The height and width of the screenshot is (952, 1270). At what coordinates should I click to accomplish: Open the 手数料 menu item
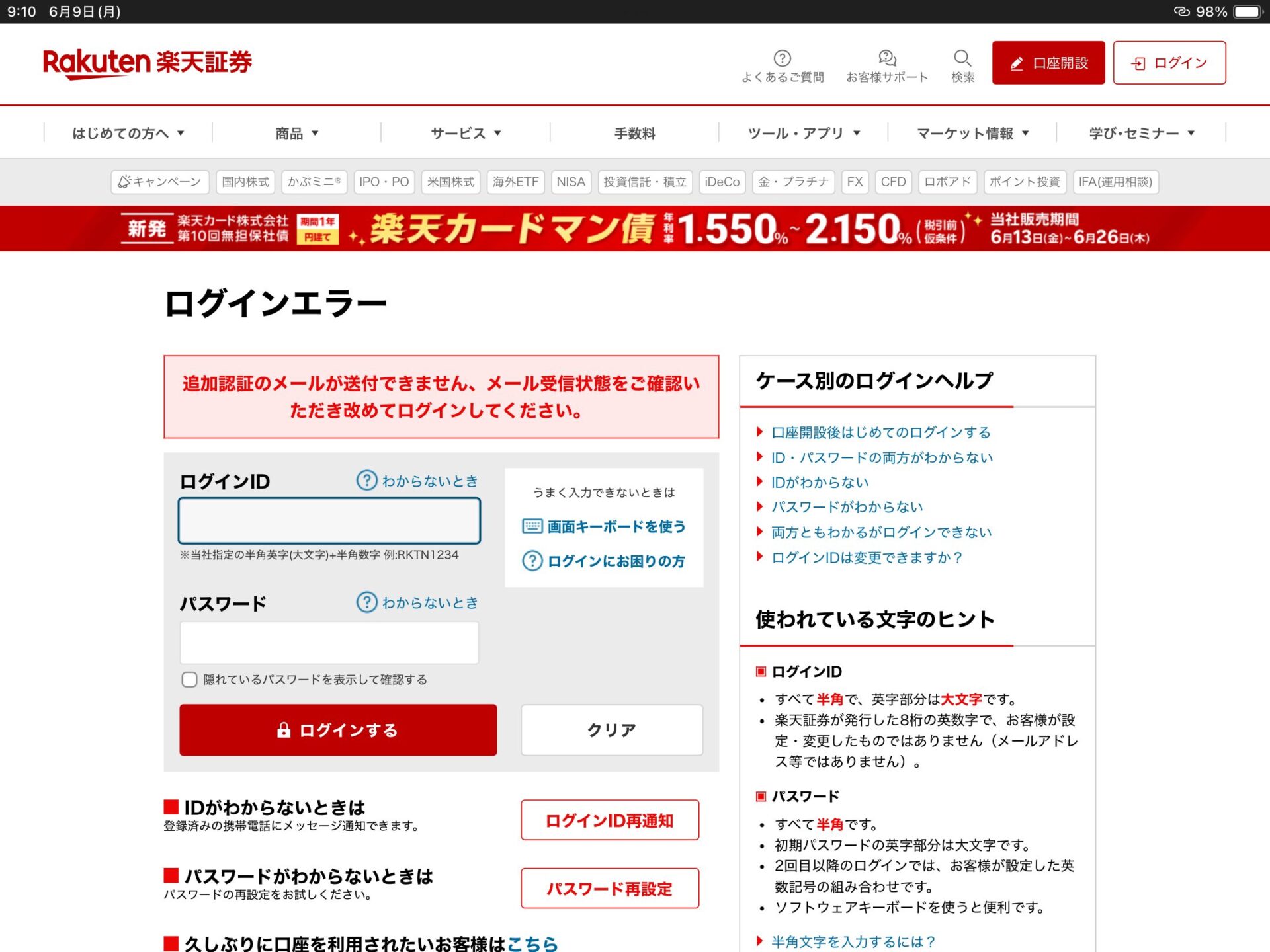[634, 133]
